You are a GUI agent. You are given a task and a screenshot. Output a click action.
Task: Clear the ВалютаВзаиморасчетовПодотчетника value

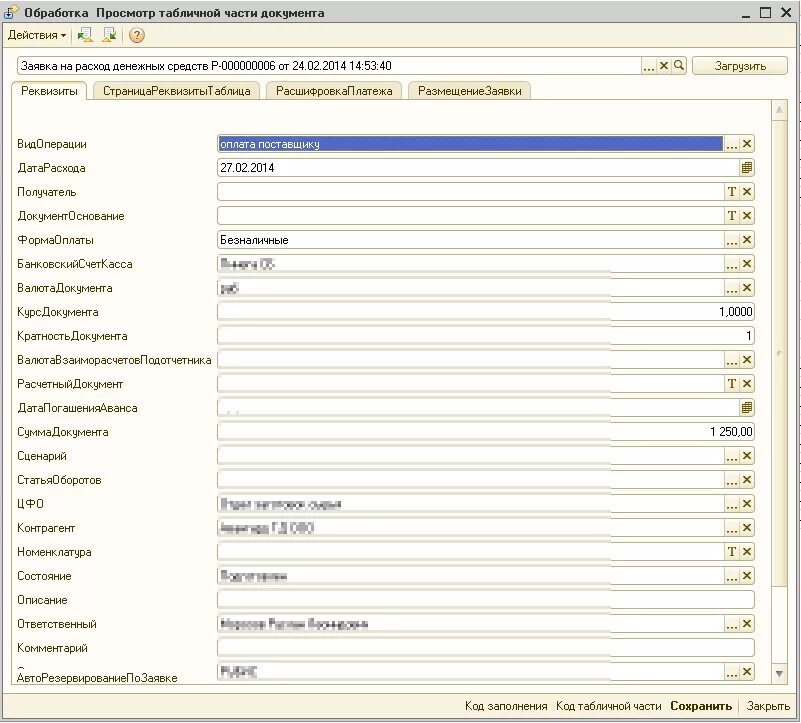tap(747, 360)
